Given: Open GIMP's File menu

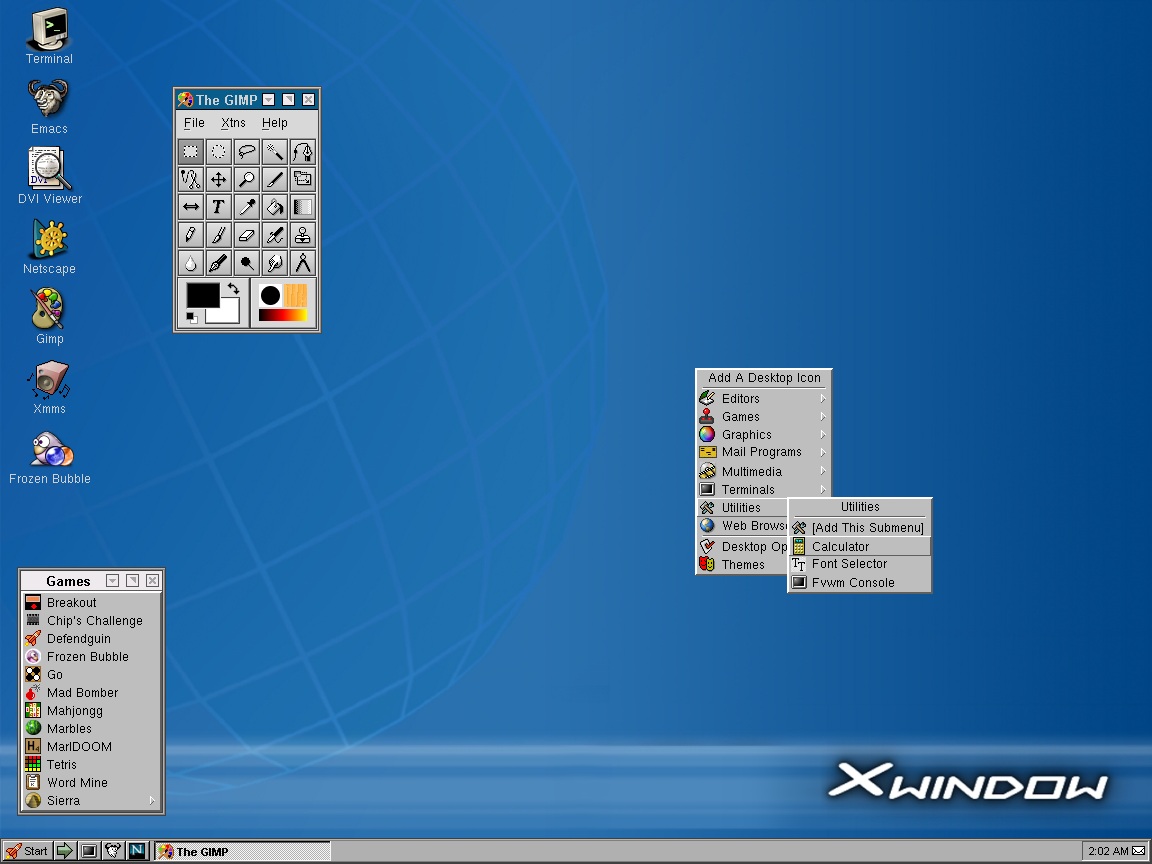Looking at the screenshot, I should [x=193, y=122].
